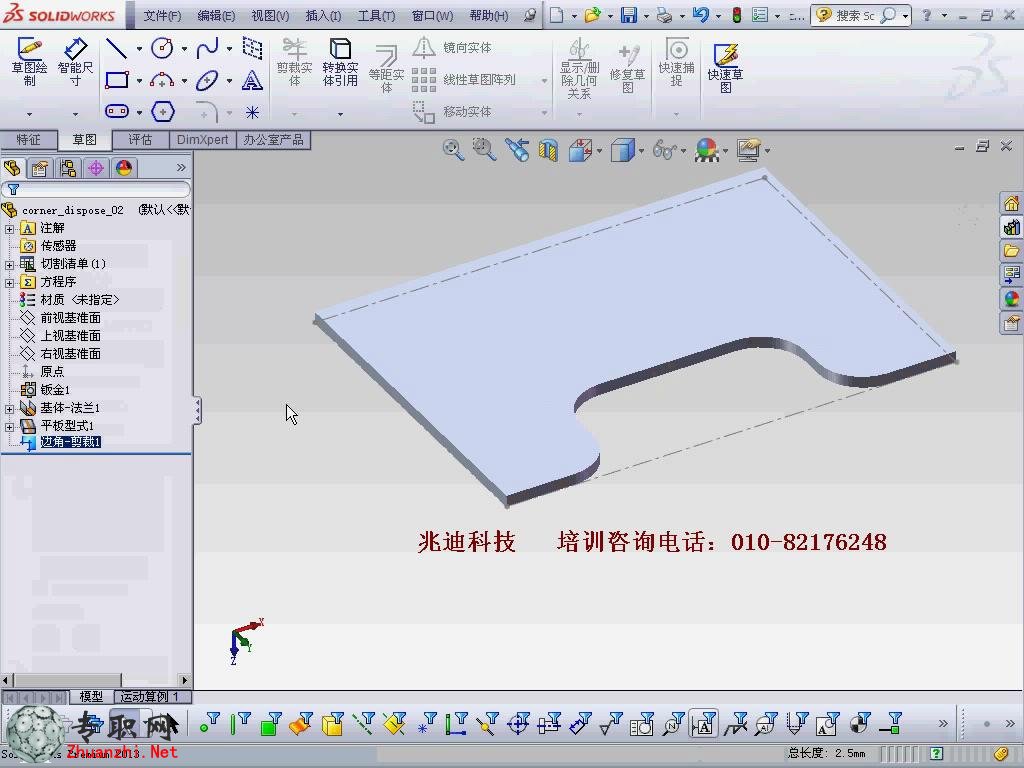The height and width of the screenshot is (768, 1024).
Task: Open the DisplayManager panel tab icon
Action: point(124,168)
